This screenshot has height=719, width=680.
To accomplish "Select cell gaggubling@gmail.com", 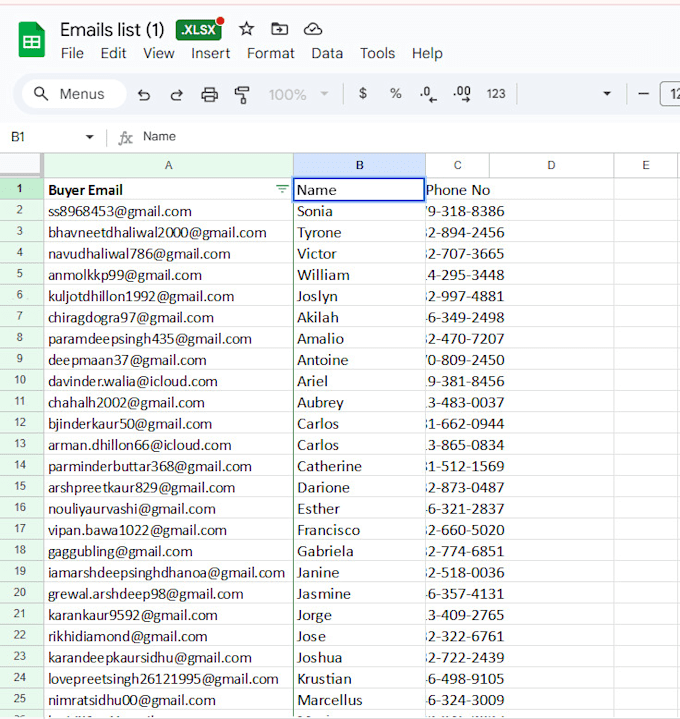I will pyautogui.click(x=168, y=551).
